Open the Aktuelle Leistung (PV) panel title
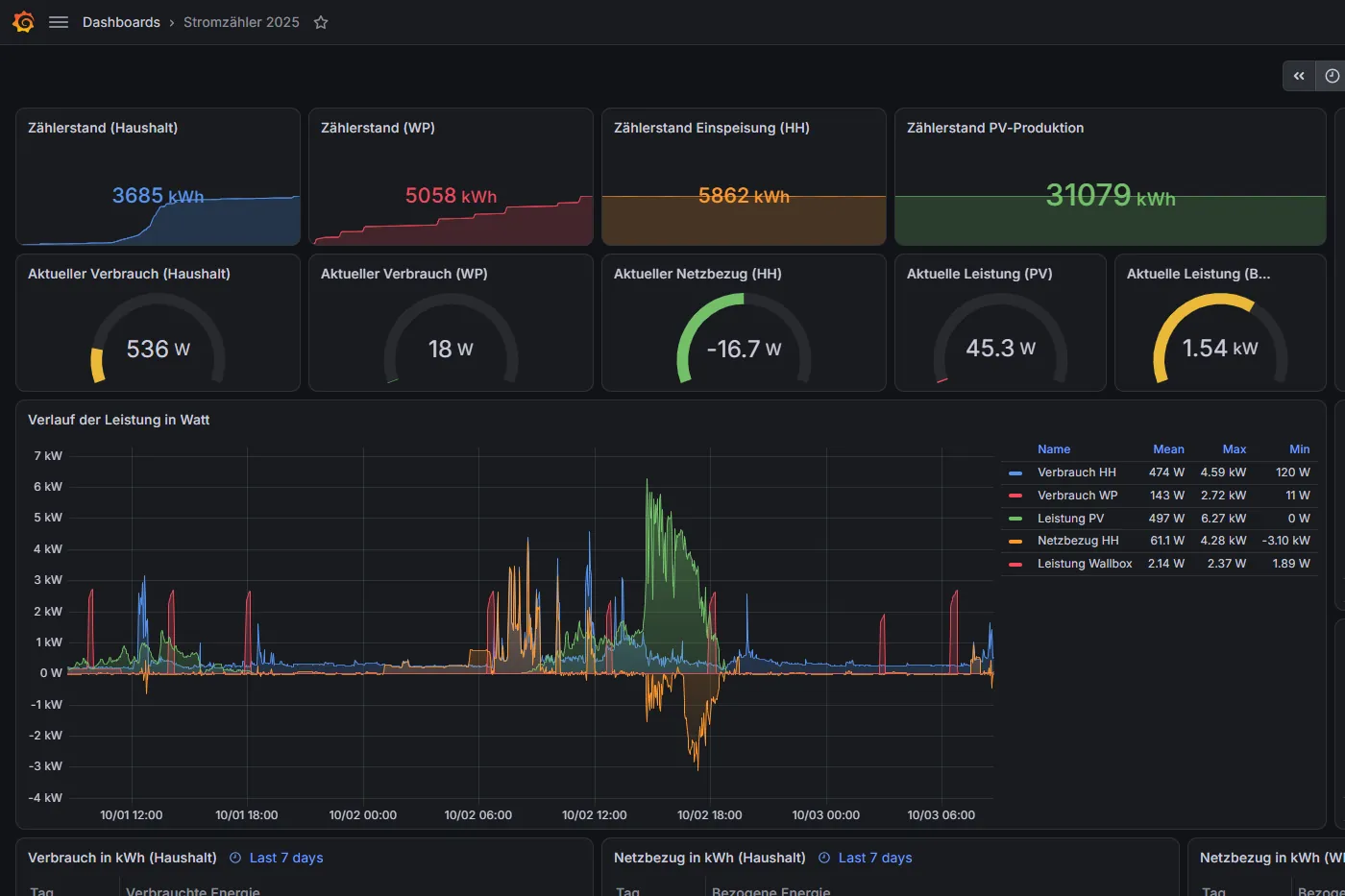 click(980, 274)
